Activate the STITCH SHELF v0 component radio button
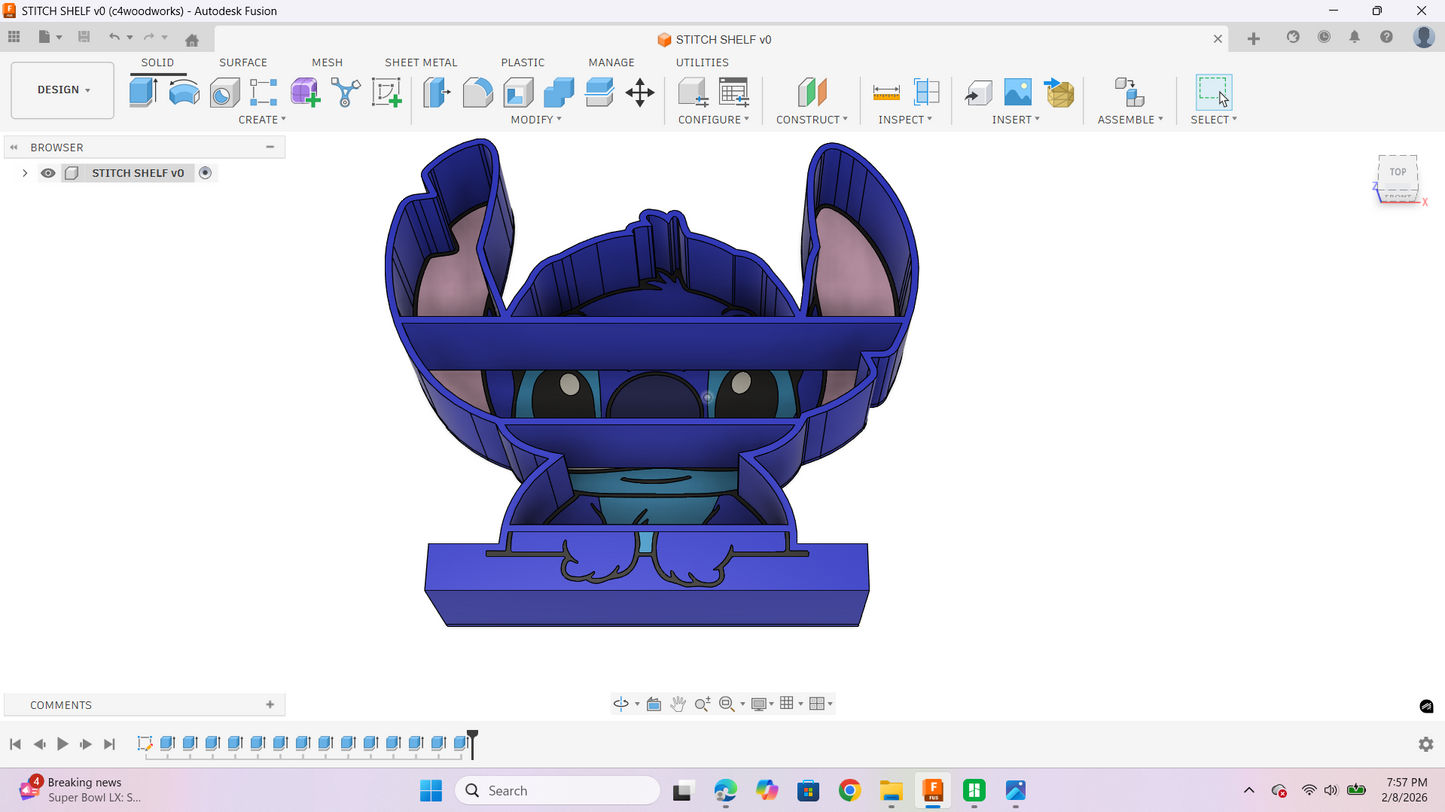The image size is (1445, 812). point(205,173)
